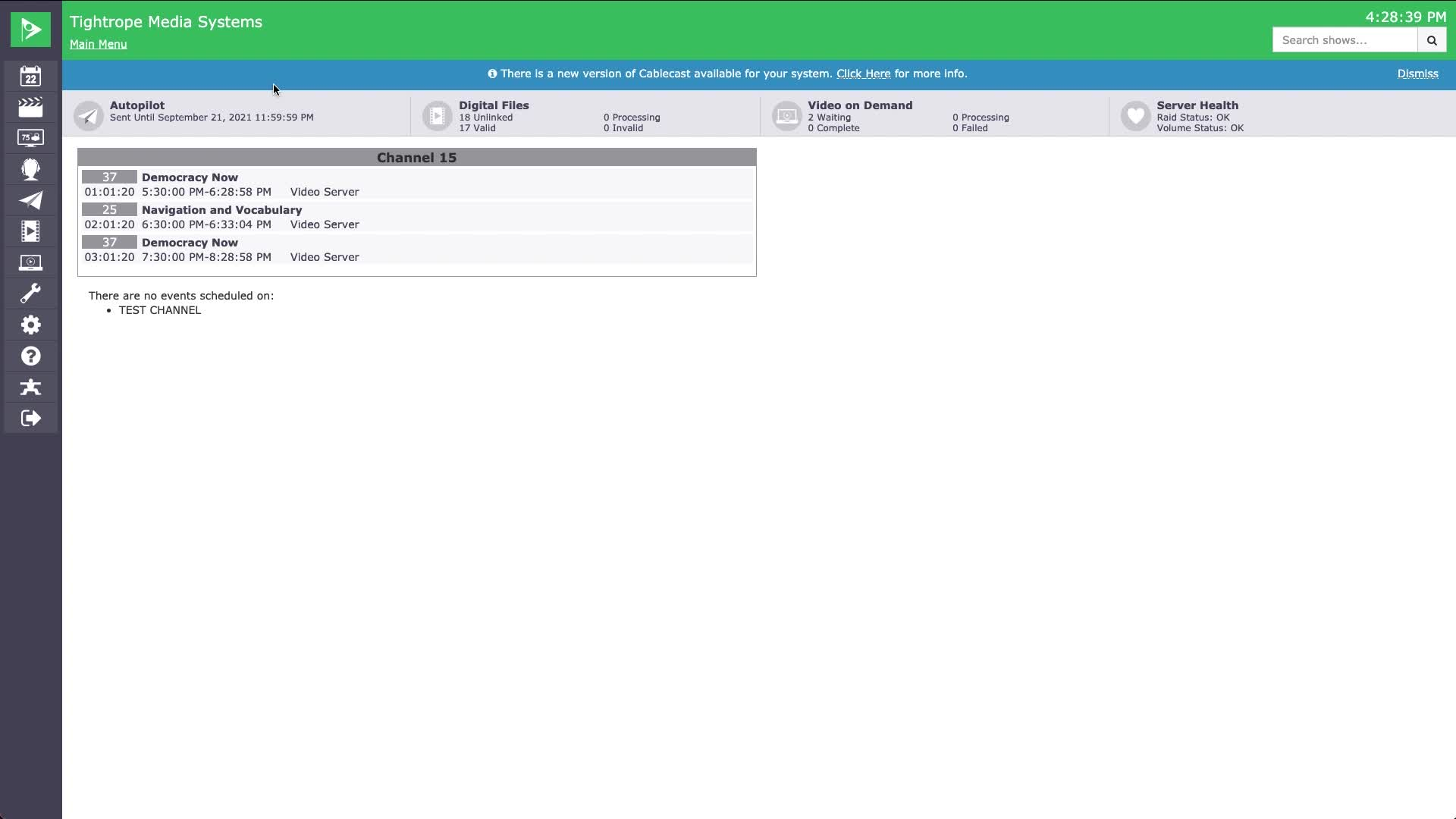The width and height of the screenshot is (1456, 819).
Task: Follow the Click Here update link
Action: 863,74
